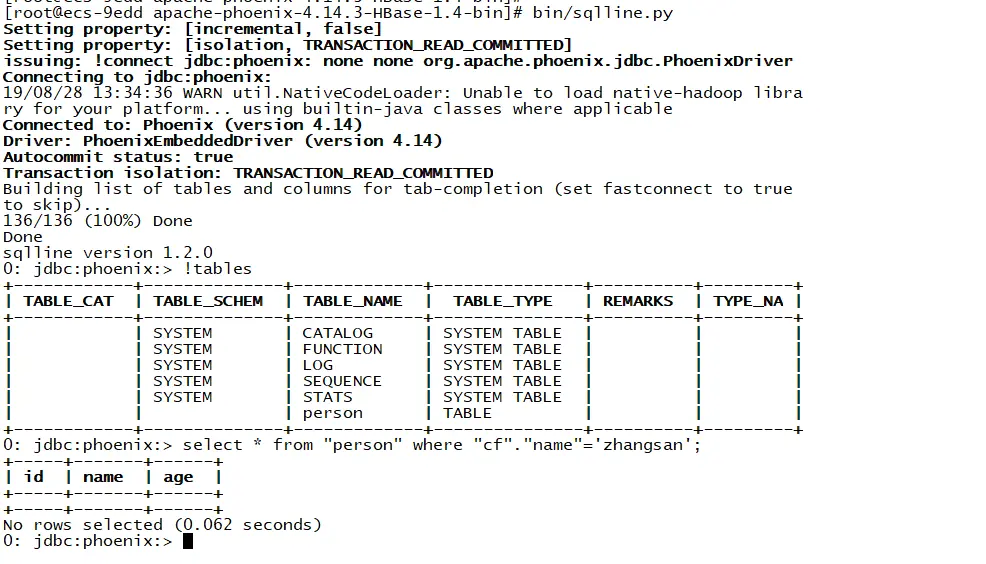Click the age column header in results
The image size is (986, 564).
(x=179, y=478)
